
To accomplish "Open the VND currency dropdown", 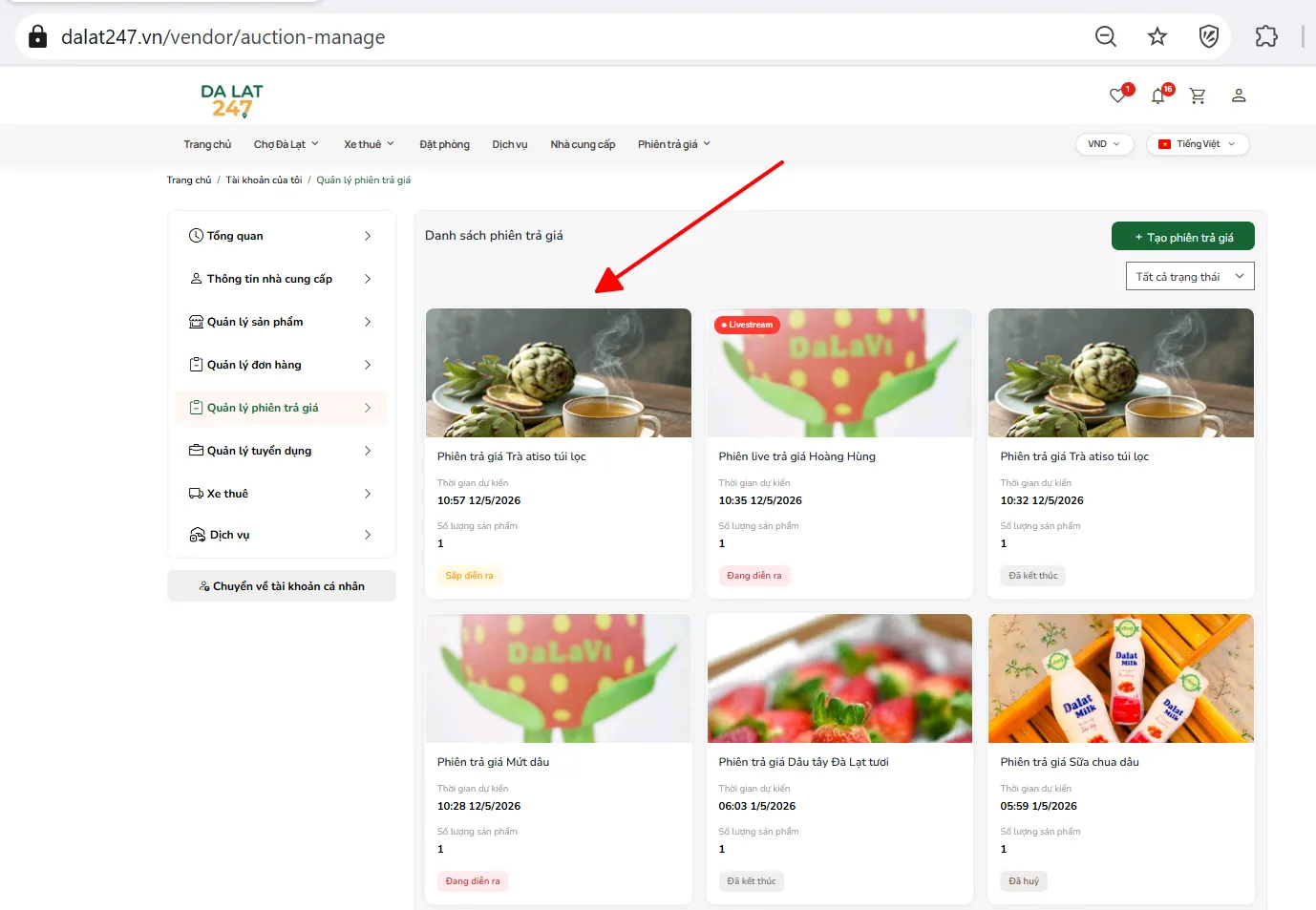I will (1104, 144).
